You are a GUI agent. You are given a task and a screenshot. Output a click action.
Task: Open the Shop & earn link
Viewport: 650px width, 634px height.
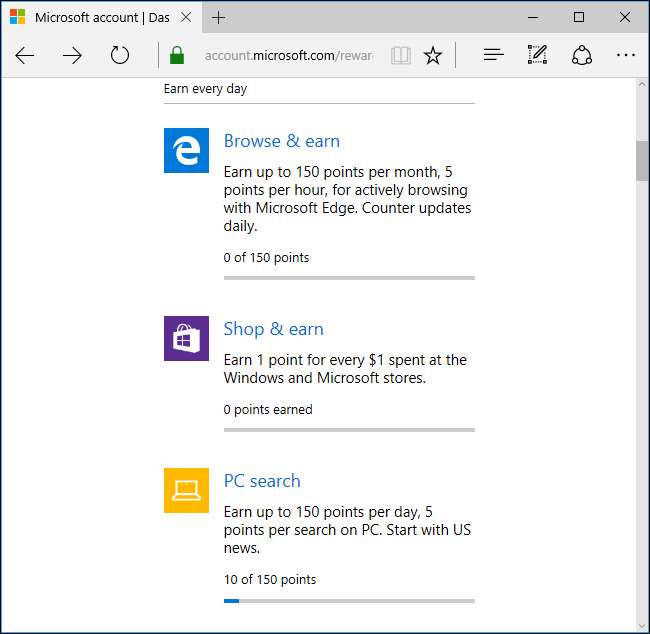pos(273,329)
